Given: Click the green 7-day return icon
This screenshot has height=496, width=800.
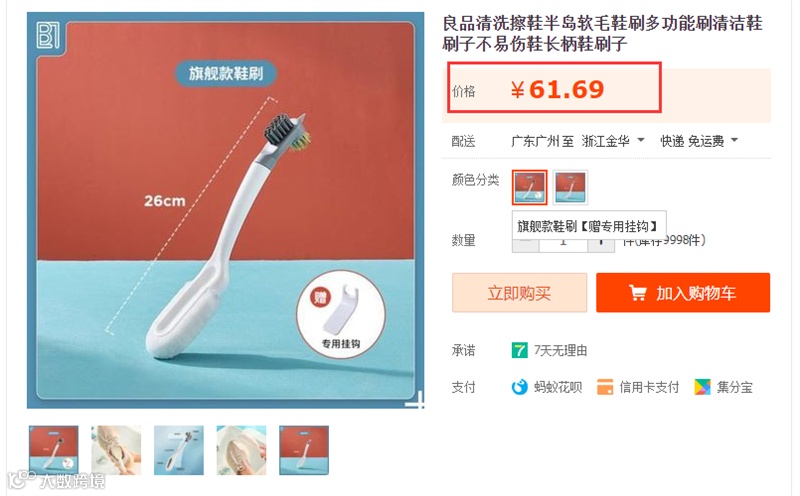Looking at the screenshot, I should [x=519, y=350].
